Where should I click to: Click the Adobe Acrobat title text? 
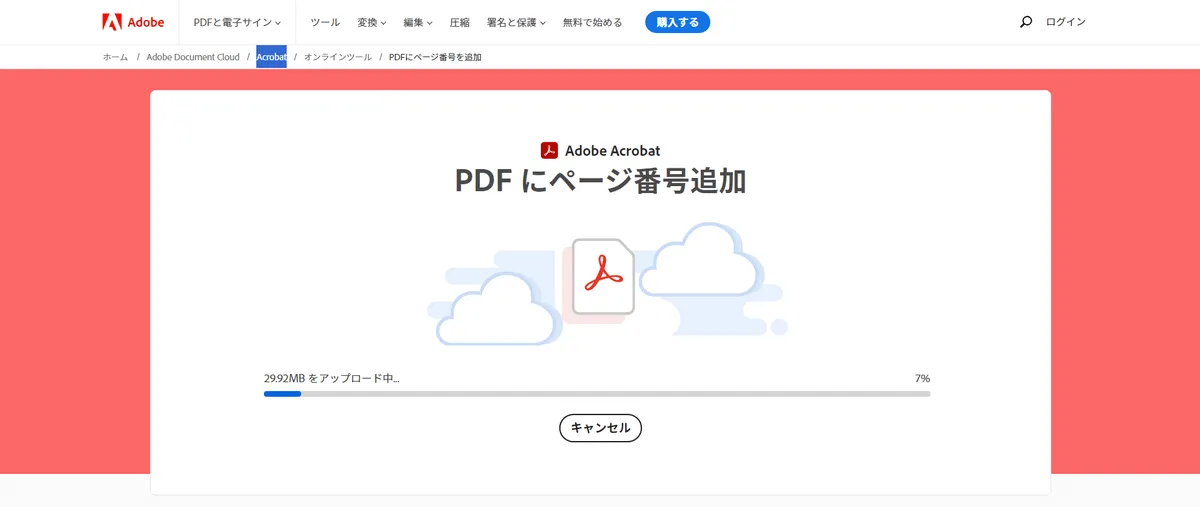pyautogui.click(x=612, y=151)
